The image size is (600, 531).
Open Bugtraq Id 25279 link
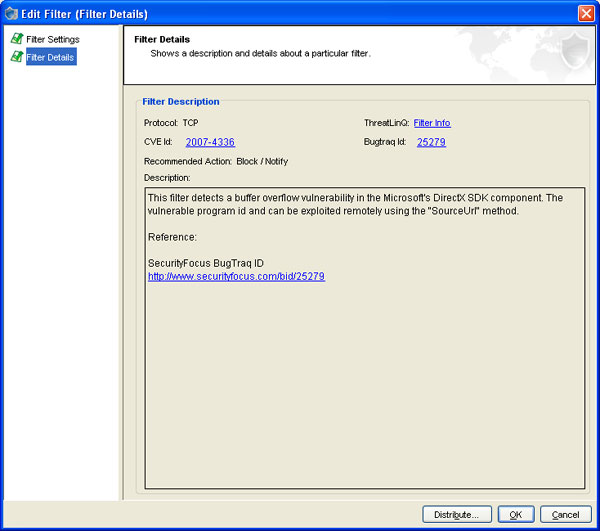point(431,142)
